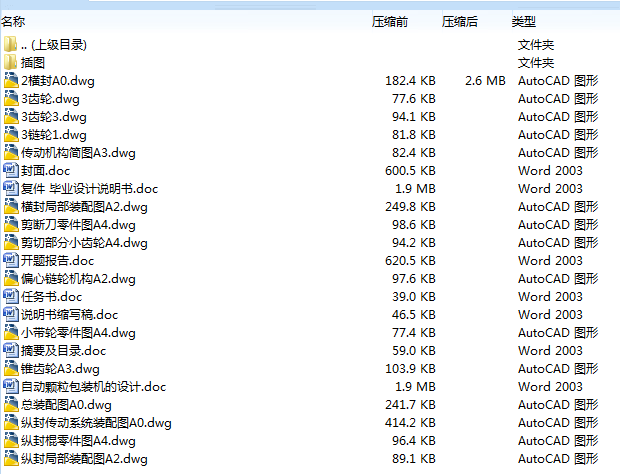Click the 摘要及目录.doc Word icon
Screen dimensions: 620x474
click(11, 350)
